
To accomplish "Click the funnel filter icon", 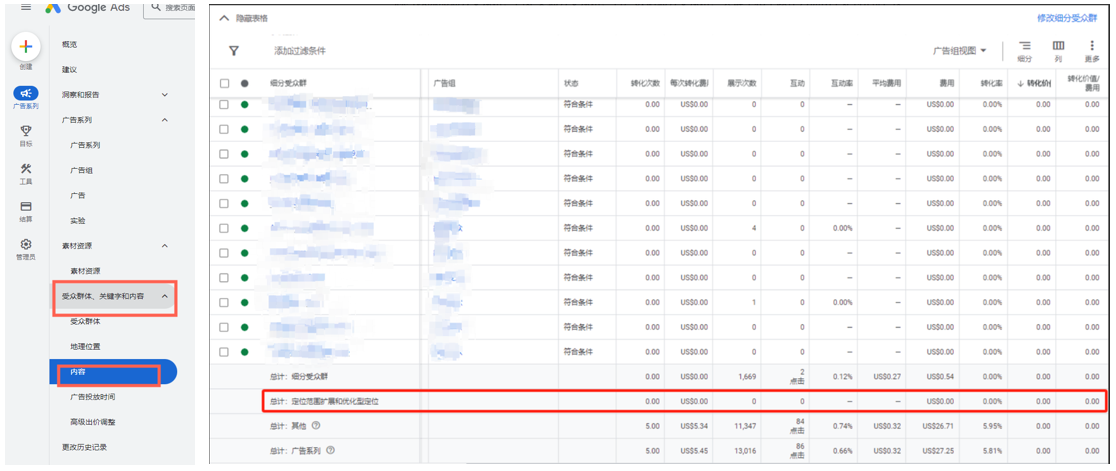I will [x=233, y=51].
